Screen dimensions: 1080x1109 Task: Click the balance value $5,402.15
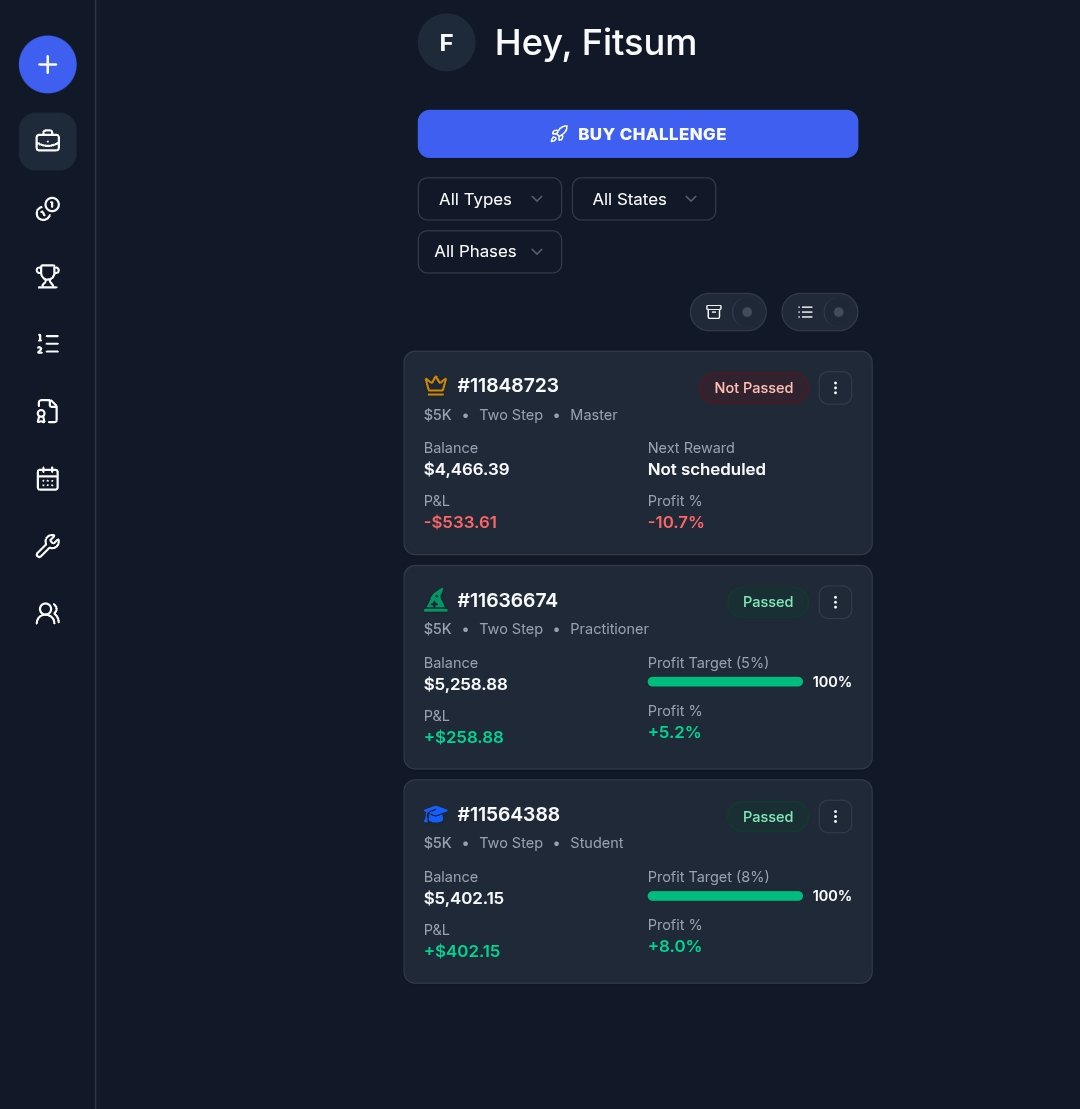464,898
